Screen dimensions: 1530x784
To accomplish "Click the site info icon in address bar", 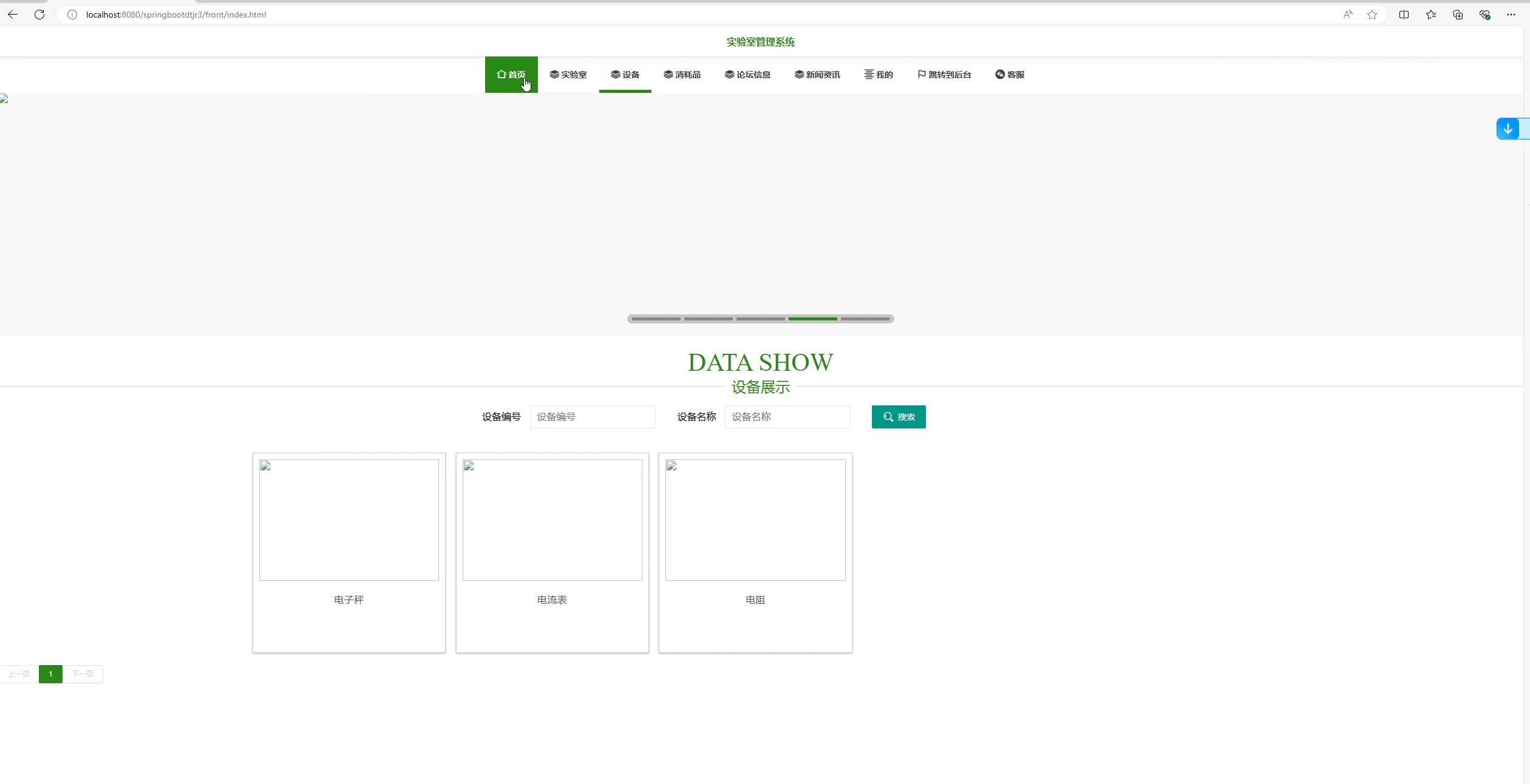I will tap(72, 15).
